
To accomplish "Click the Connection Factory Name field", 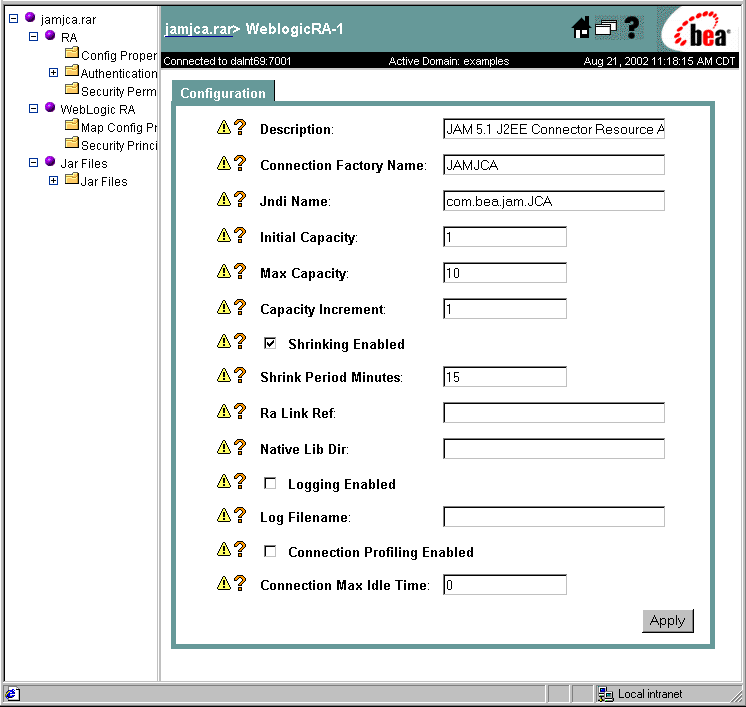I will click(554, 165).
